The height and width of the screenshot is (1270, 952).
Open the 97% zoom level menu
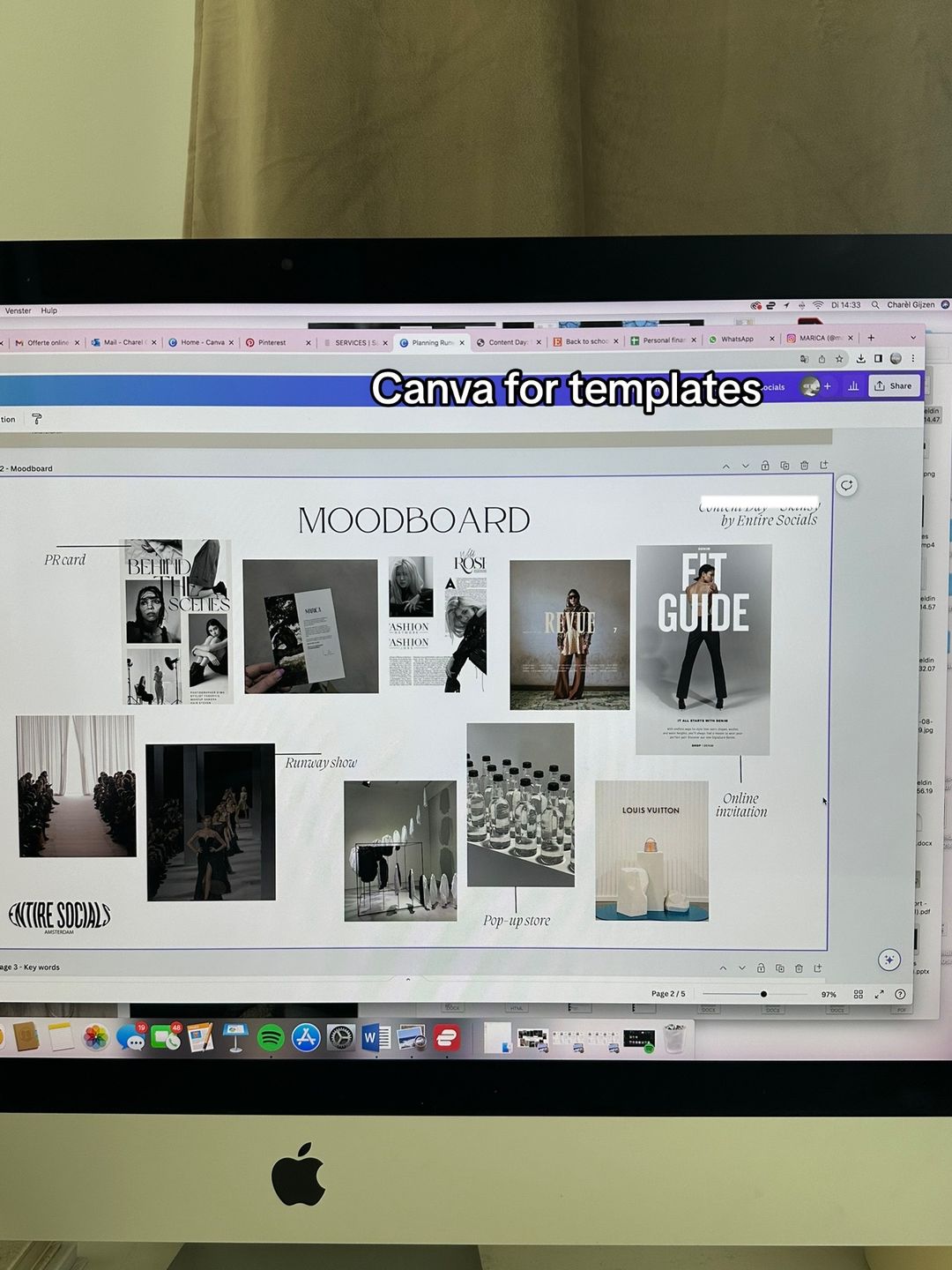coord(829,994)
